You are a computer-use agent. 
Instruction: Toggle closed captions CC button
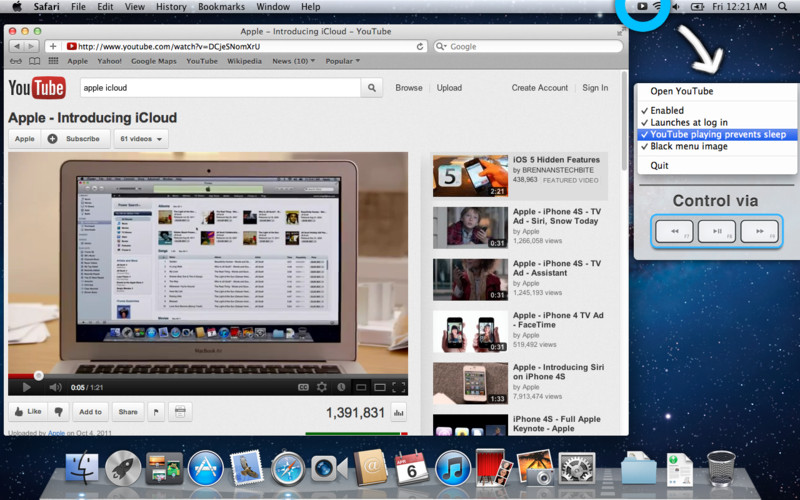303,387
